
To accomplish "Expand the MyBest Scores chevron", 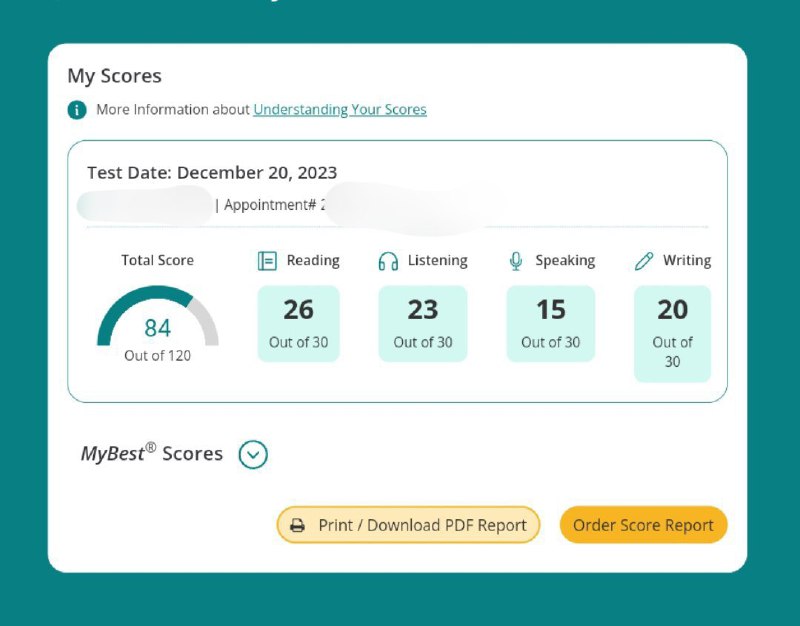I will (x=253, y=454).
